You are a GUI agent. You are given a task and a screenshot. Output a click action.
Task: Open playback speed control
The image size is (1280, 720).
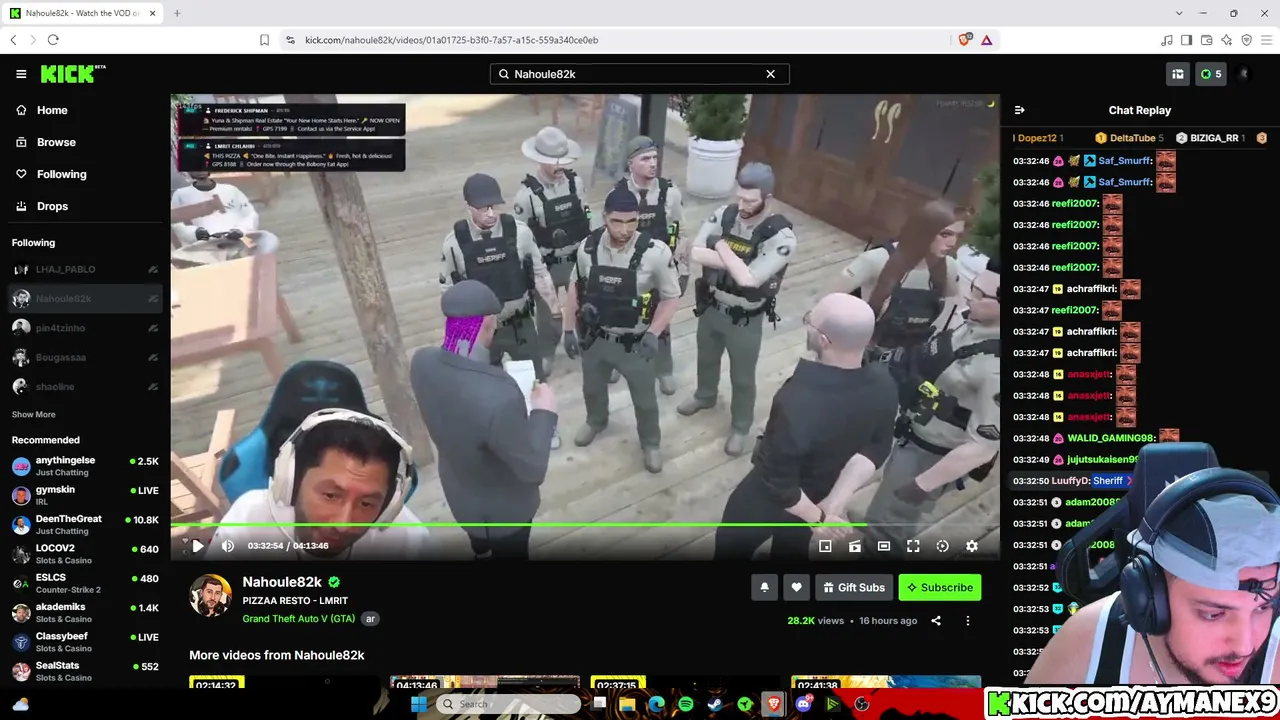pos(942,546)
